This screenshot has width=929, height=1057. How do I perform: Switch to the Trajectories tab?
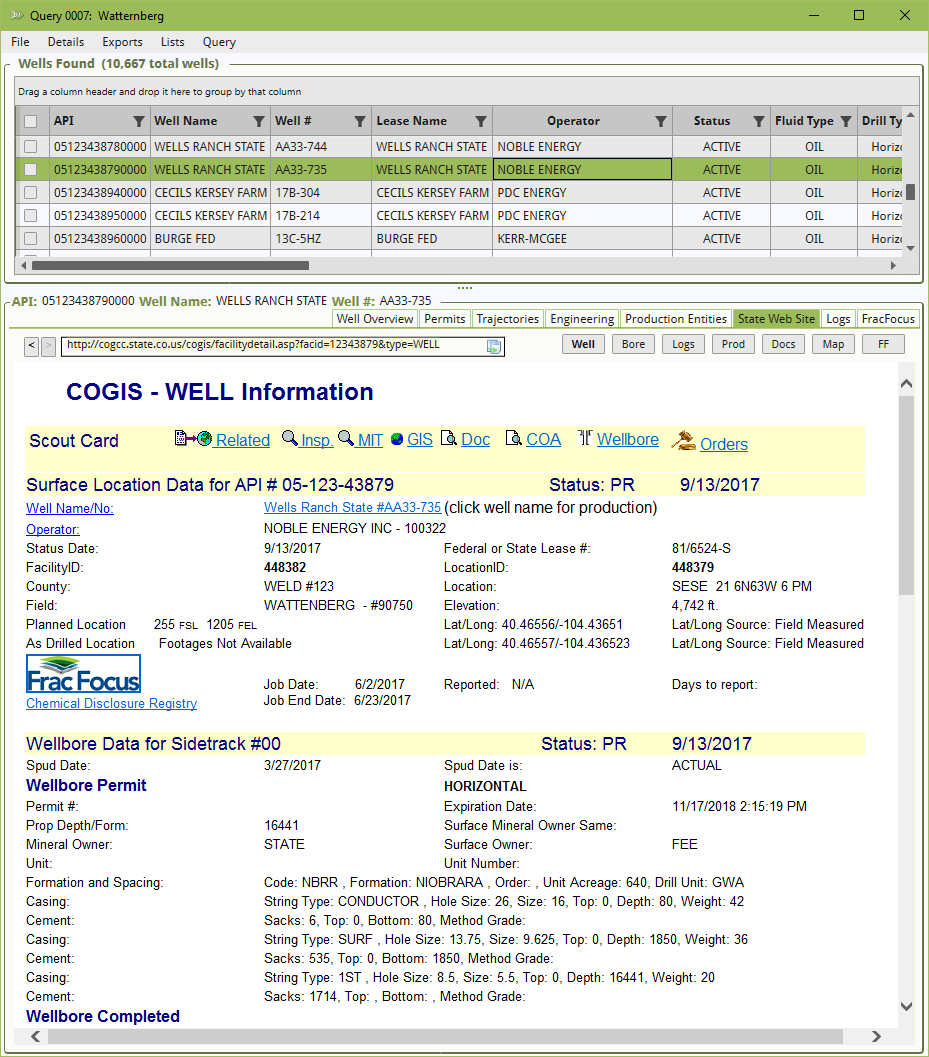(508, 319)
